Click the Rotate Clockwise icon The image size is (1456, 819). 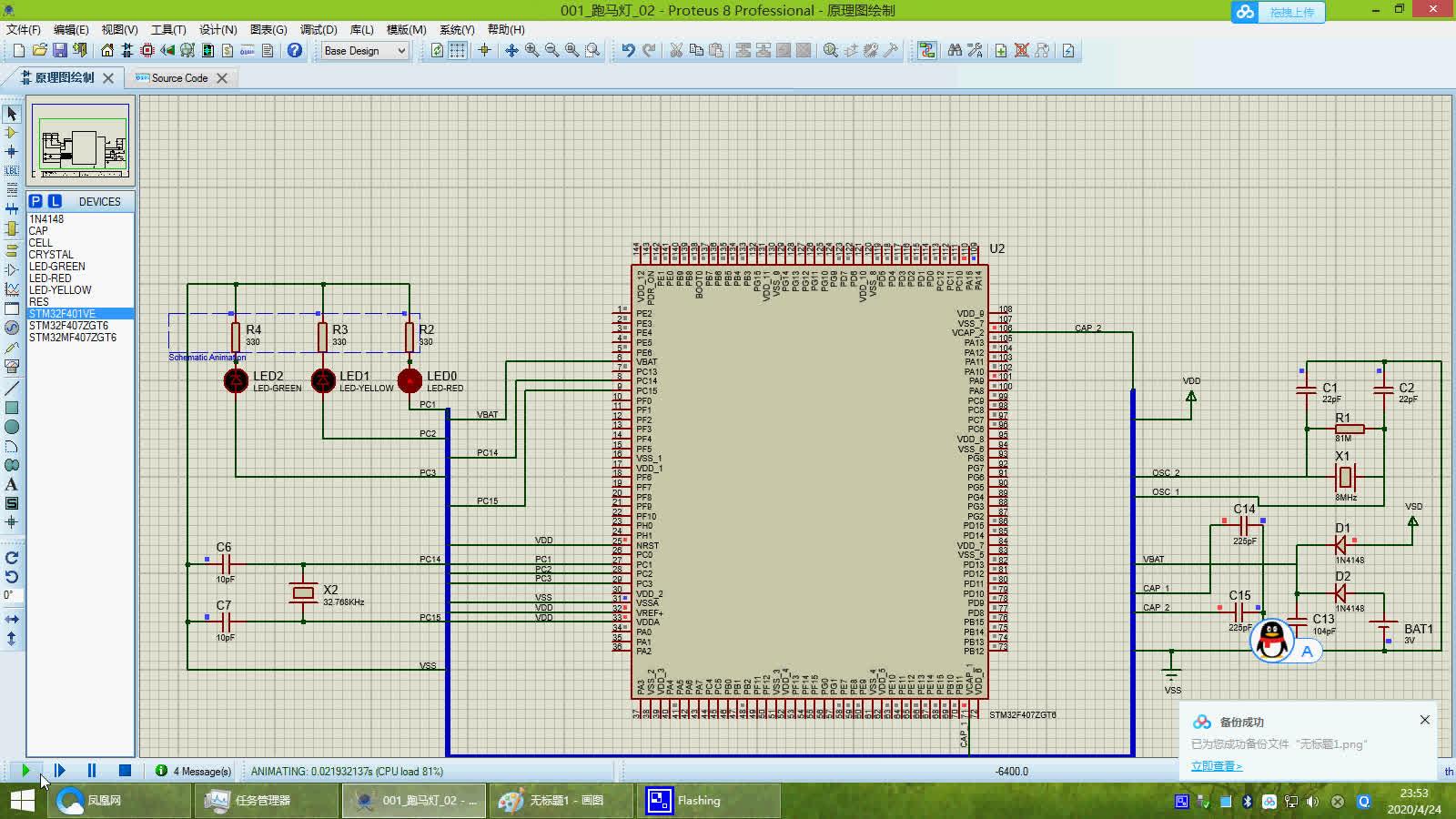(11, 557)
